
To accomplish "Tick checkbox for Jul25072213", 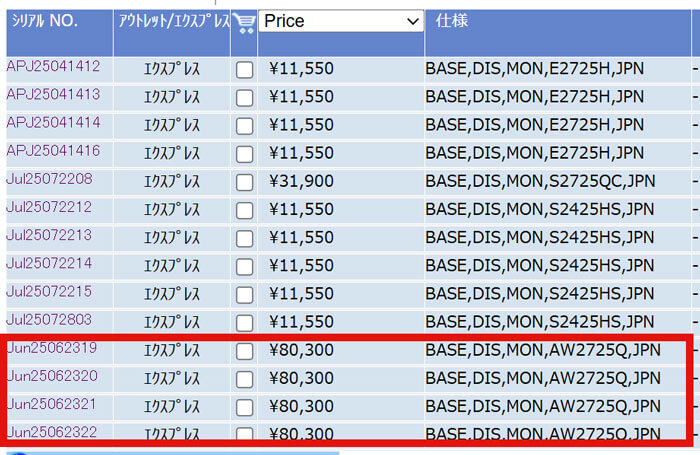I will [245, 238].
